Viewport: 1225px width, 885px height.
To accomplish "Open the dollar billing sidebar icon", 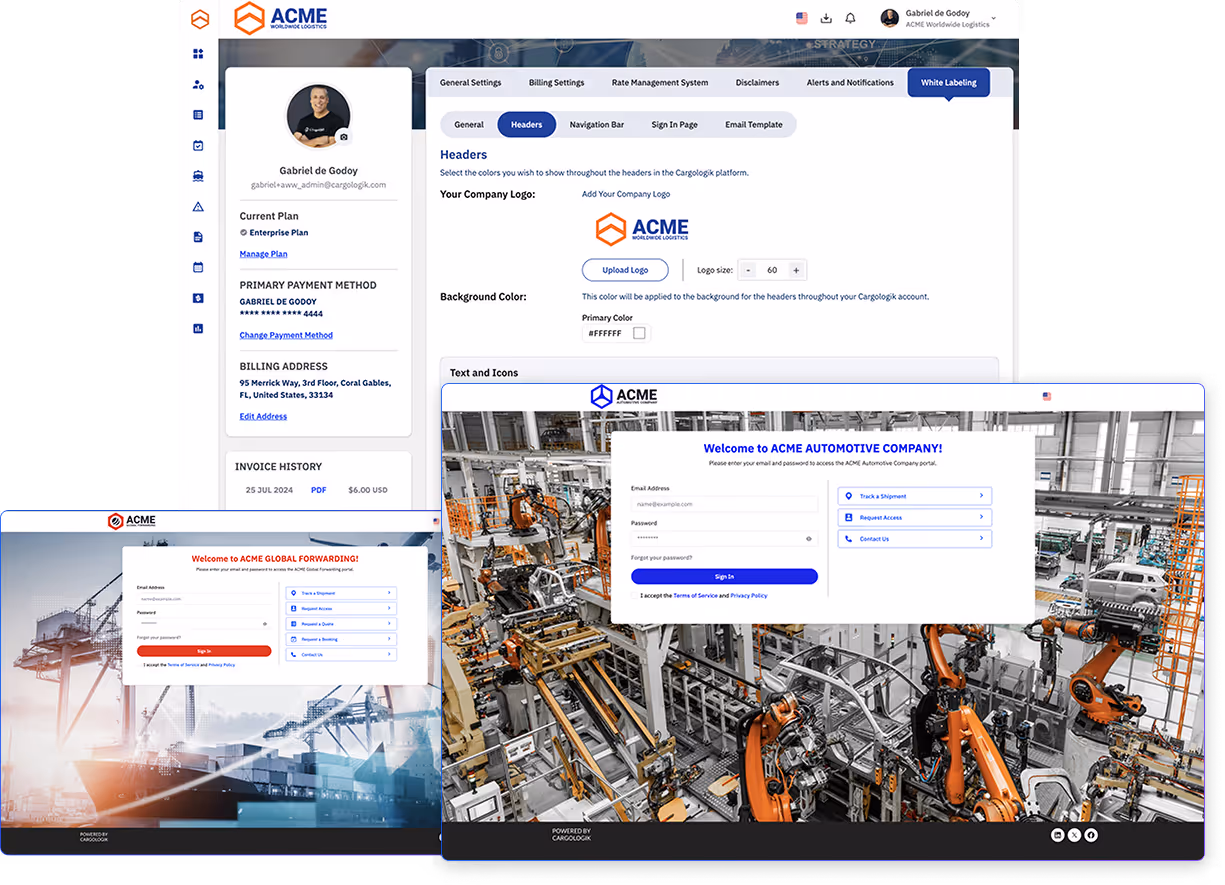I will (198, 298).
